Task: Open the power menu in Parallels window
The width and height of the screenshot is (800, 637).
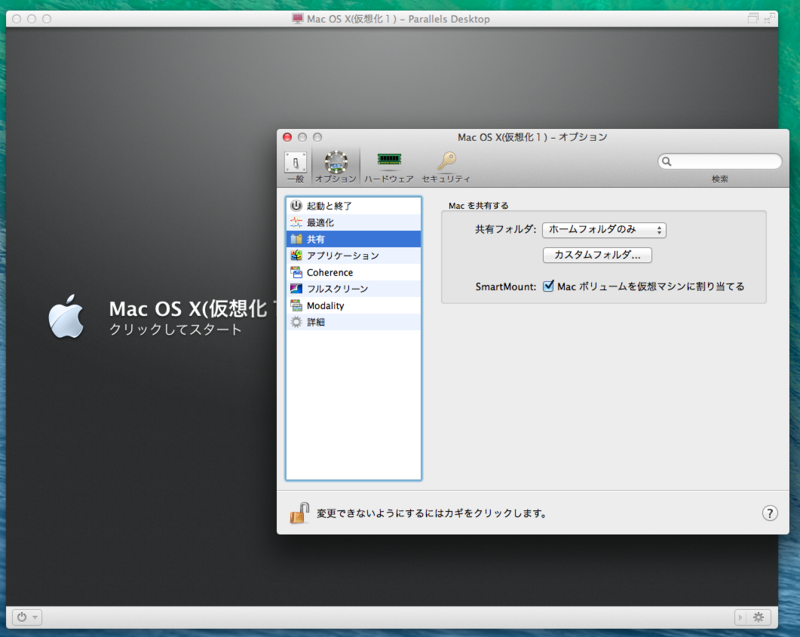Action: click(27, 617)
